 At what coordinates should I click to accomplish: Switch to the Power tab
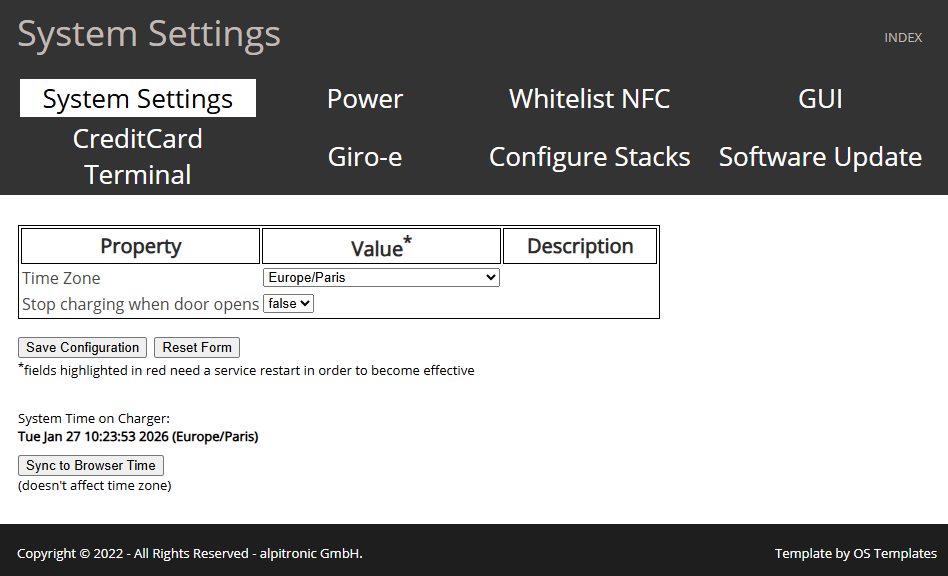pyautogui.click(x=365, y=99)
